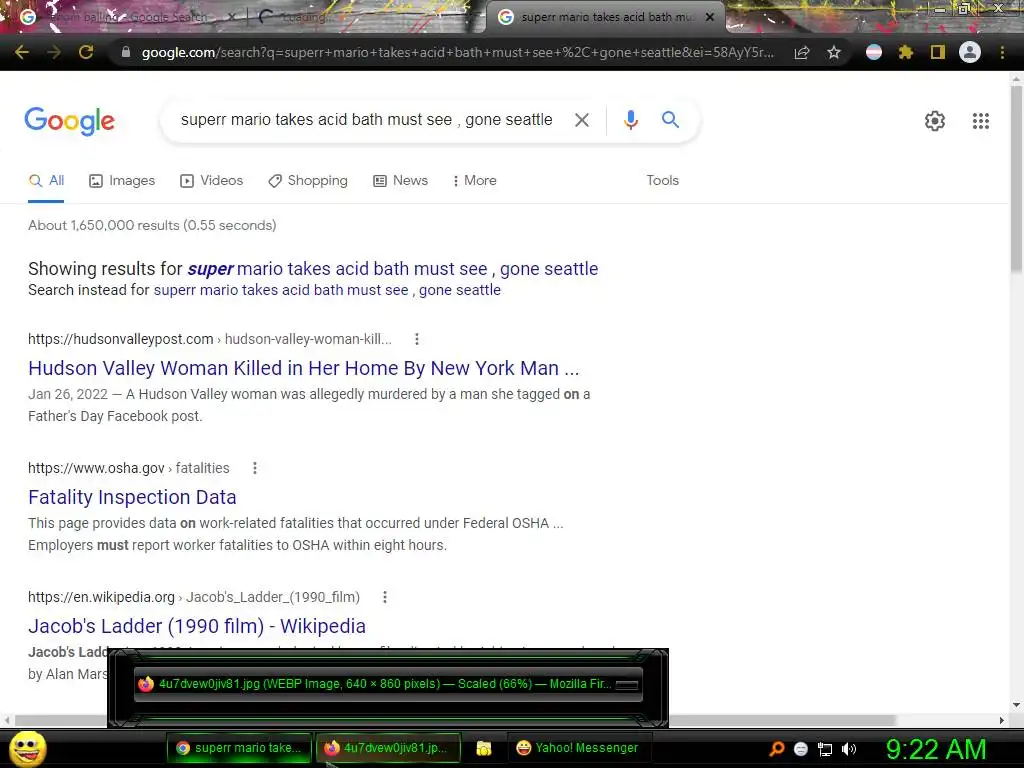This screenshot has width=1024, height=768.
Task: Open the Fatality Inspection Data result
Action: click(132, 498)
